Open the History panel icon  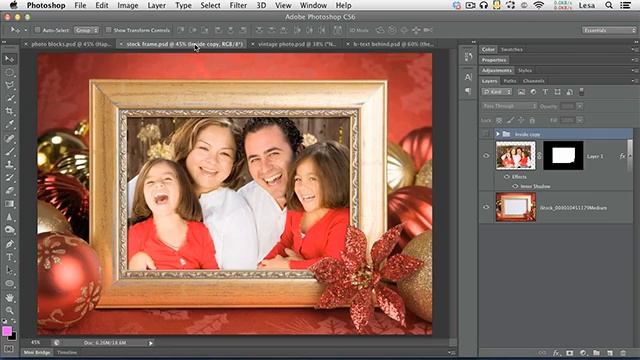pos(468,56)
